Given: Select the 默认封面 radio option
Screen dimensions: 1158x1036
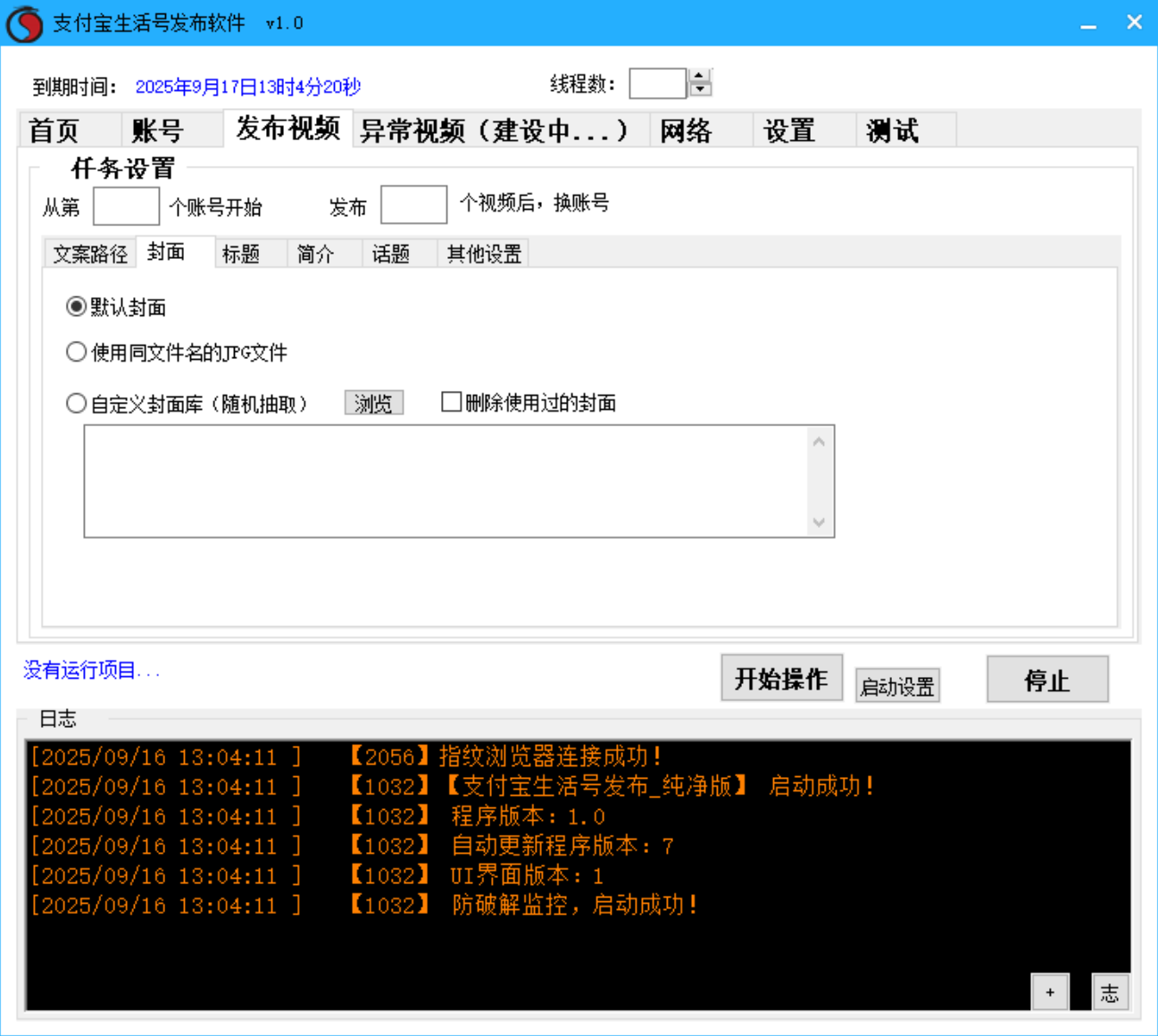Looking at the screenshot, I should 76,306.
